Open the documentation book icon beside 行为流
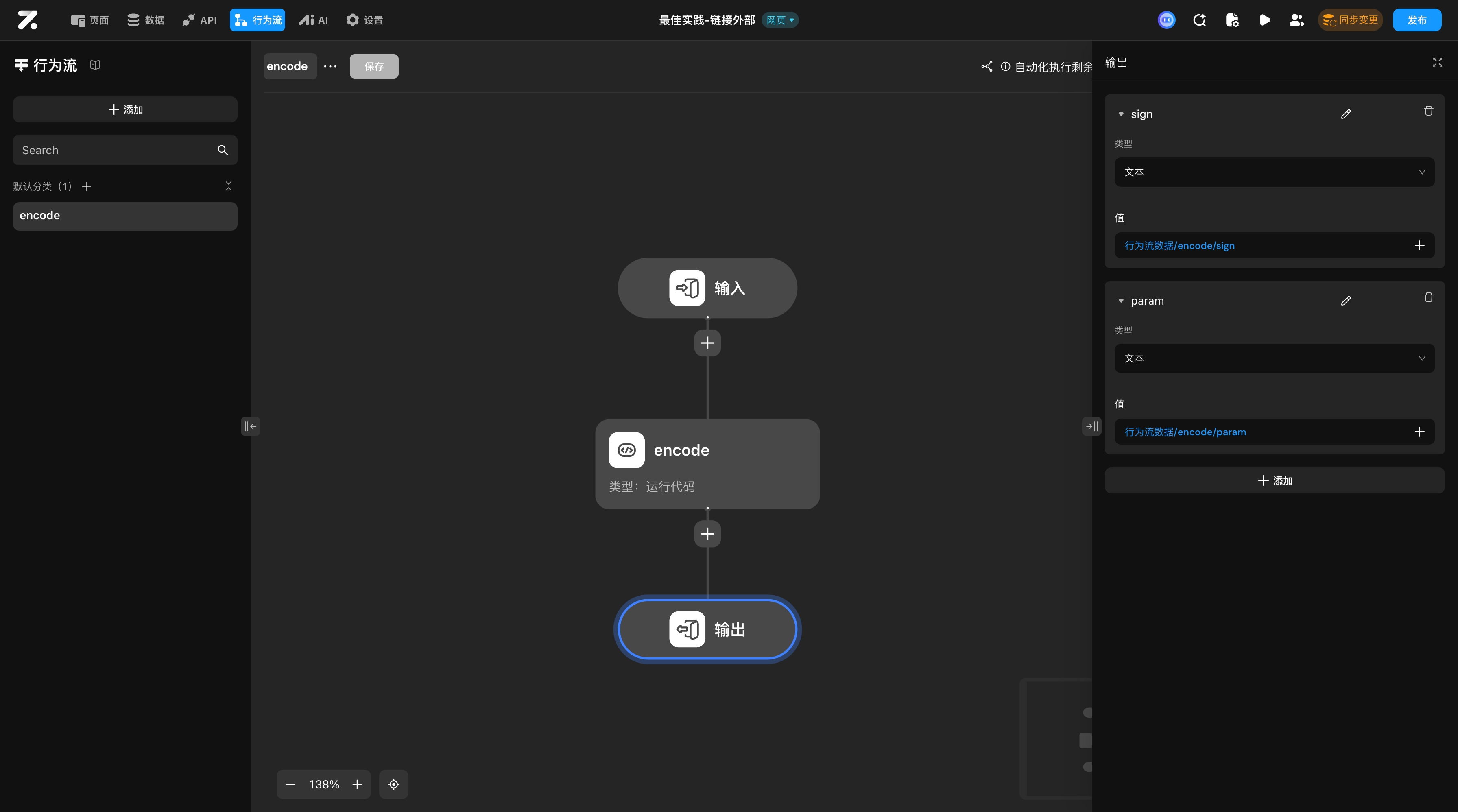The width and height of the screenshot is (1458, 812). (95, 65)
